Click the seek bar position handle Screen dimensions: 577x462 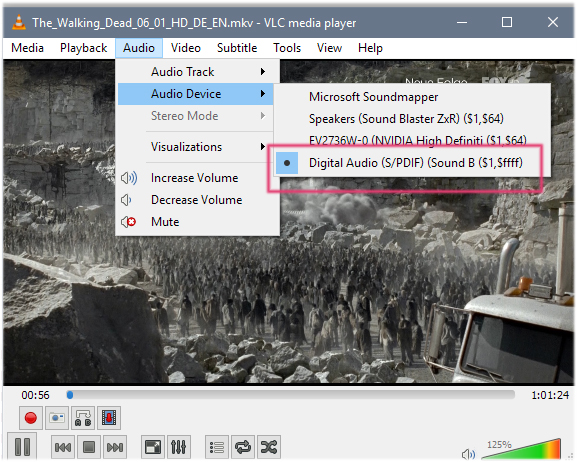[x=70, y=395]
